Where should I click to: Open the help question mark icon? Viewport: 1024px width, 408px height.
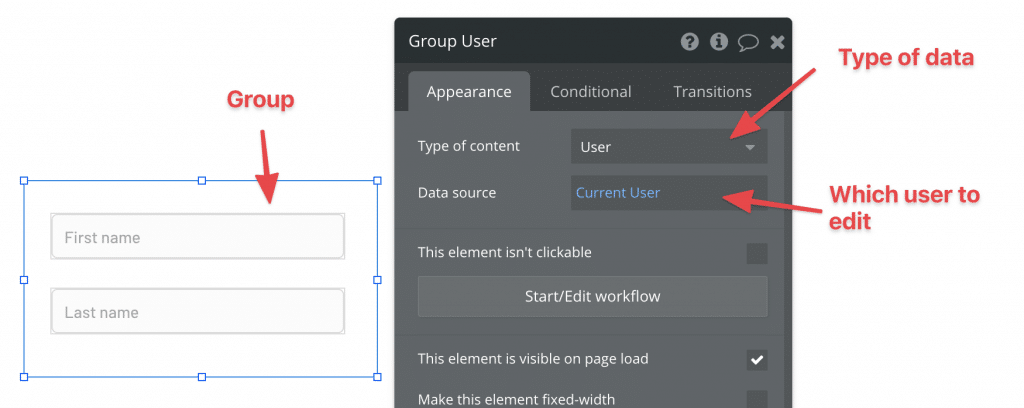coord(689,42)
